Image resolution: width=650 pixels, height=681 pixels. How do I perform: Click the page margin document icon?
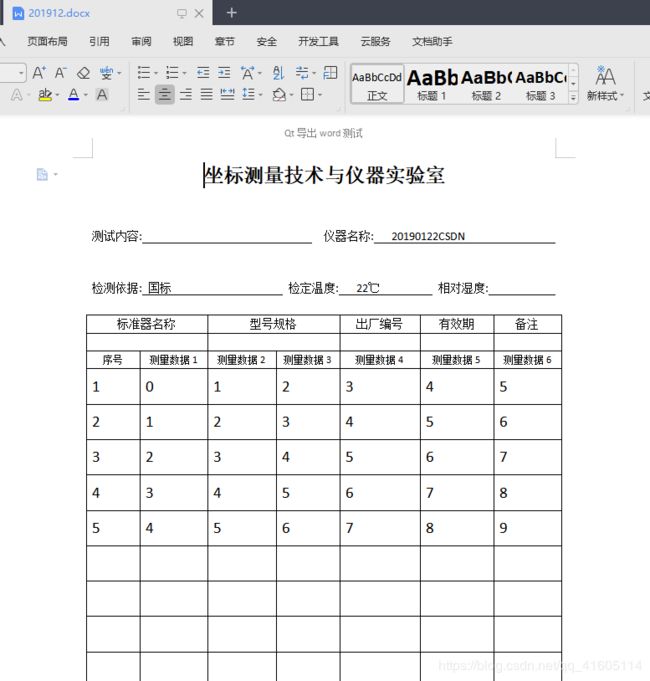pos(42,175)
